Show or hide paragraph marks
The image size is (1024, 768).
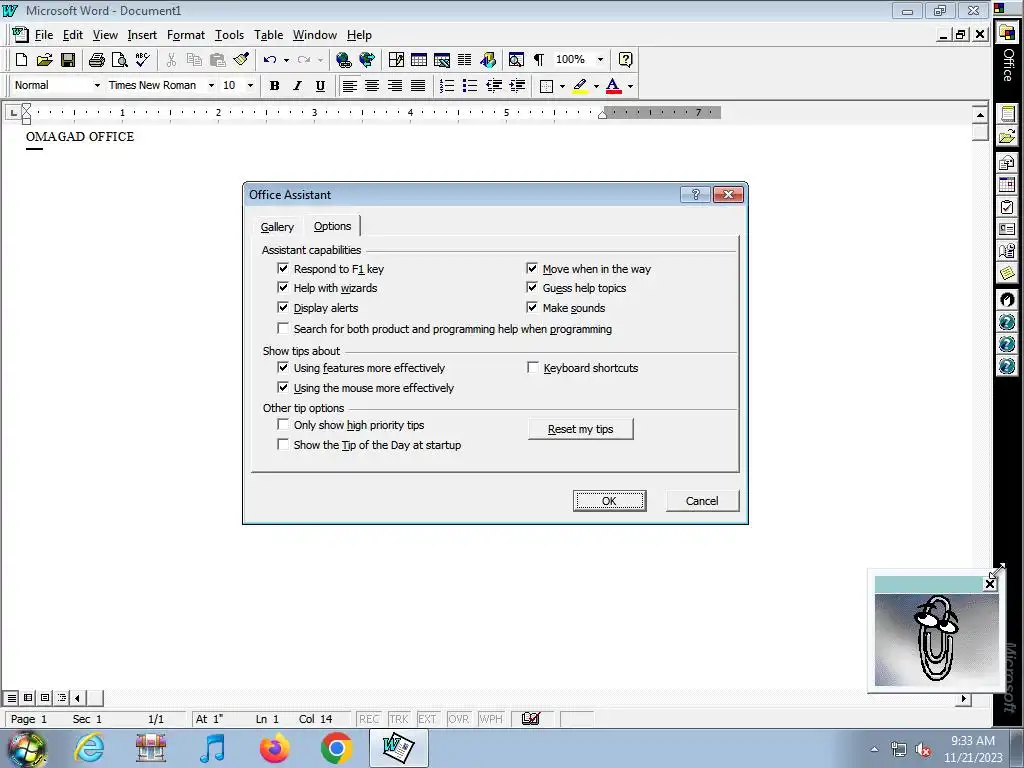tap(539, 60)
